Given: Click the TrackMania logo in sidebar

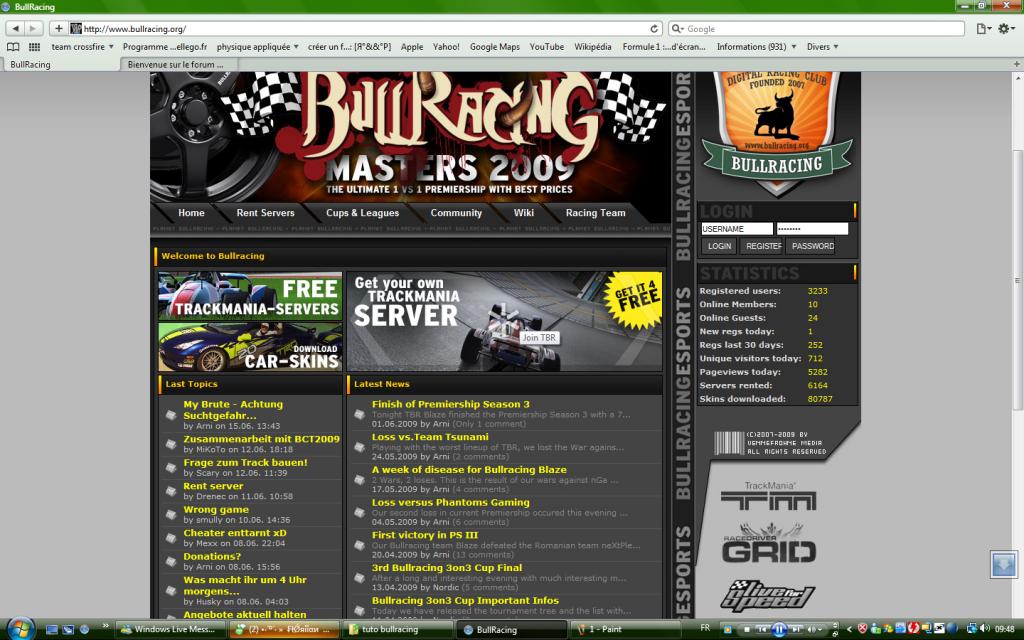Looking at the screenshot, I should point(769,496).
